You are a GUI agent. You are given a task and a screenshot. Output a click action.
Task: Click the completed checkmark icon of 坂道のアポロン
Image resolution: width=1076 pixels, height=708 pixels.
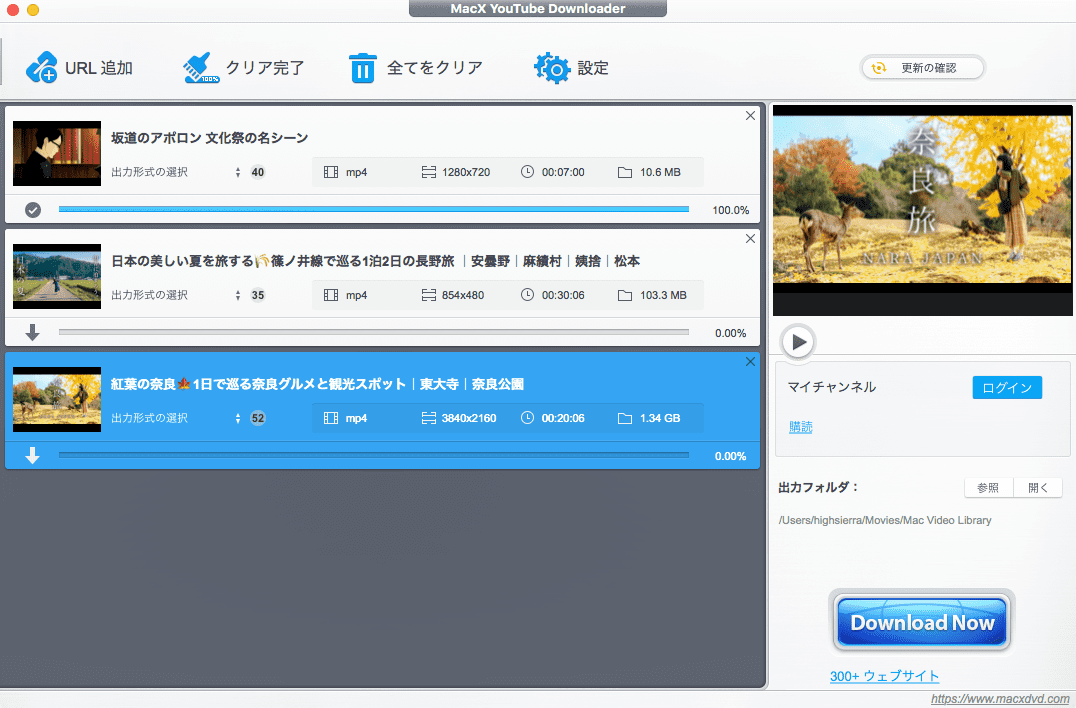[x=32, y=210]
